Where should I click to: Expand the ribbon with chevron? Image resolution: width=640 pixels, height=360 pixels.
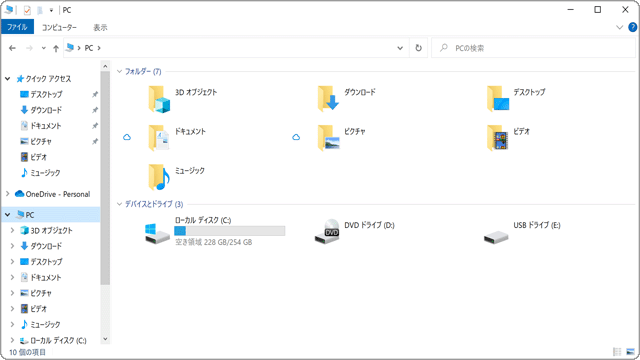[619, 27]
